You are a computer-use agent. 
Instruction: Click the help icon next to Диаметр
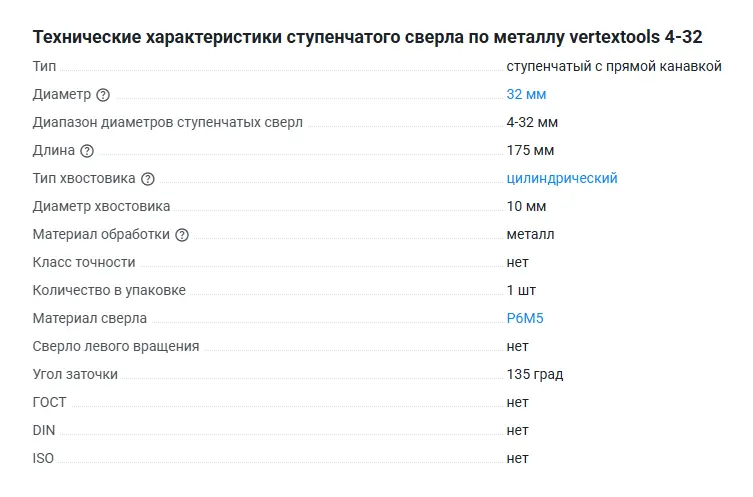pyautogui.click(x=103, y=95)
